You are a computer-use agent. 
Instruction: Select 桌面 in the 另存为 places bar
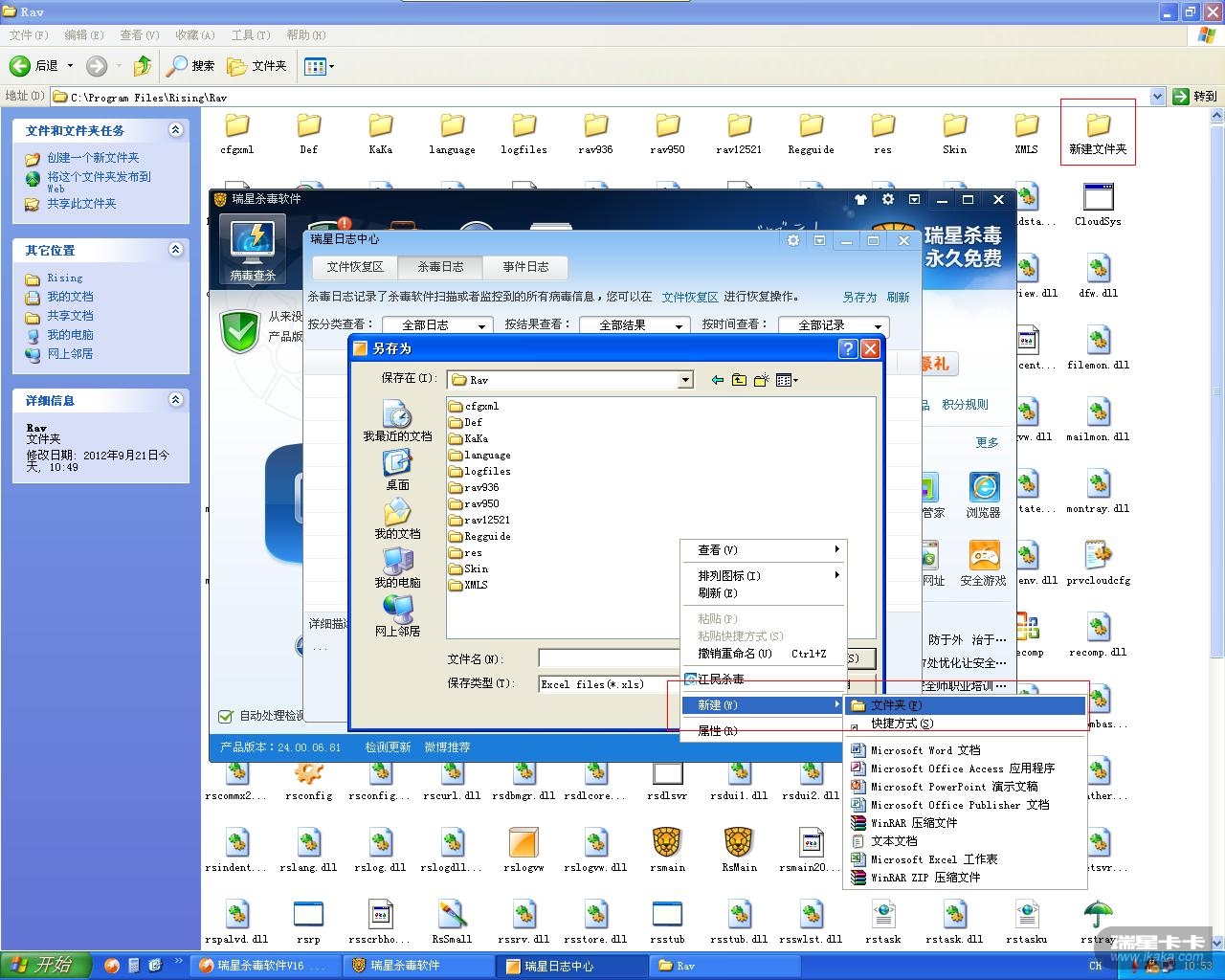click(397, 470)
